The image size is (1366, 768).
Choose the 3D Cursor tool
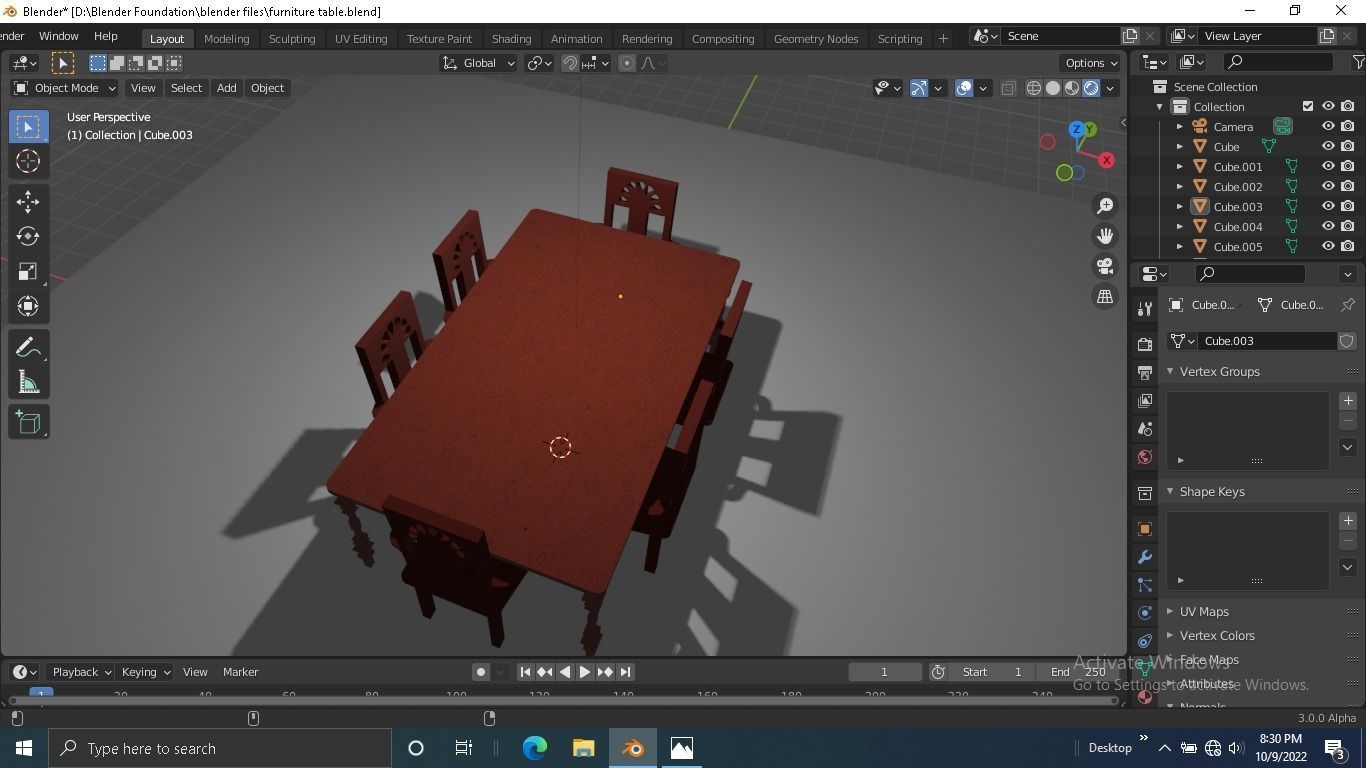28,161
